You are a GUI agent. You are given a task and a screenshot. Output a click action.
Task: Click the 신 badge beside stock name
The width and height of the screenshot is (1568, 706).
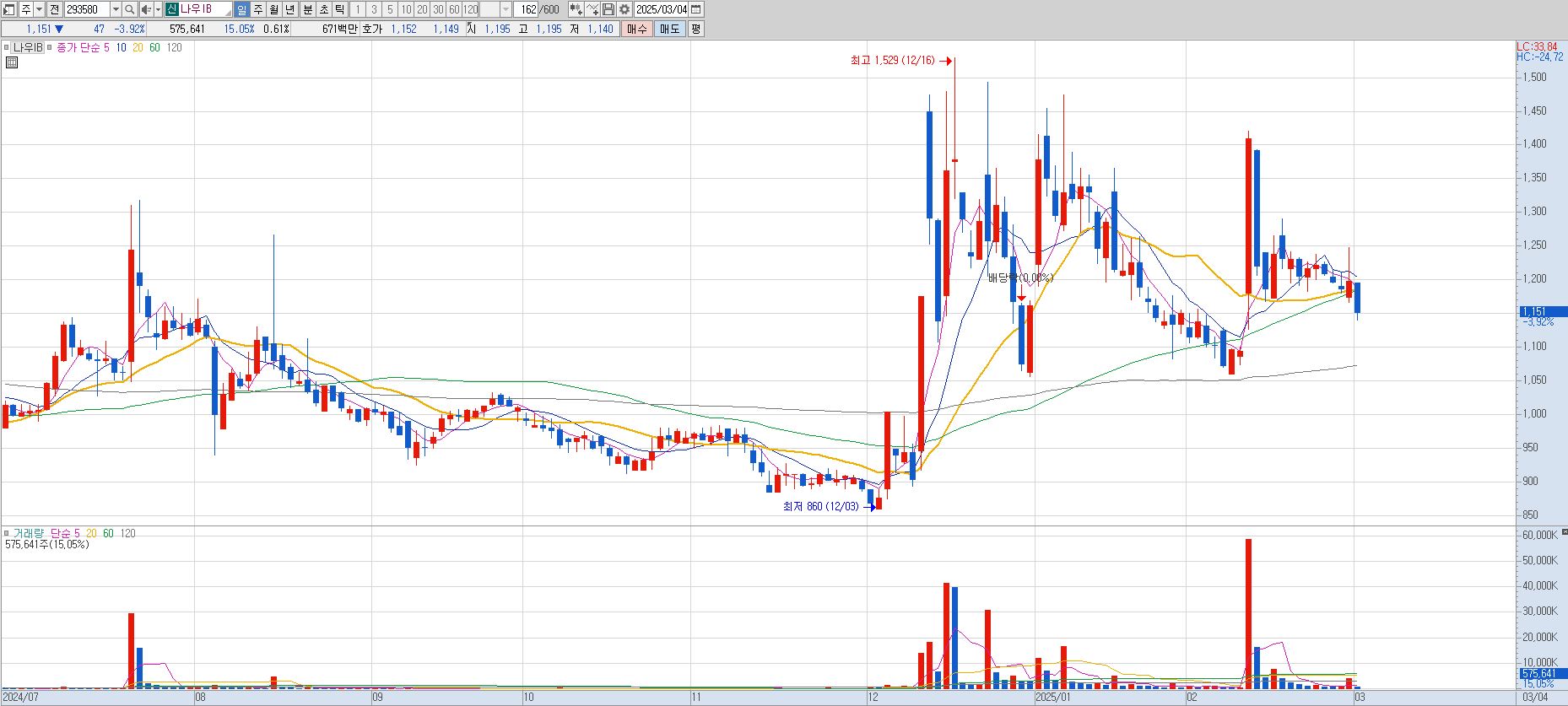tap(171, 9)
